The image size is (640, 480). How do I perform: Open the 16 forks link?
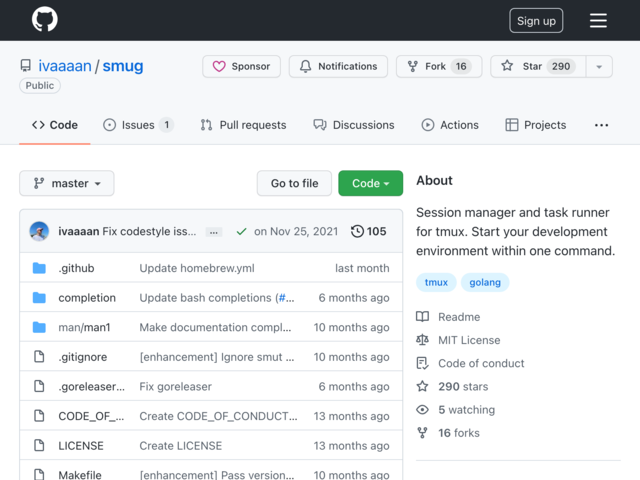tap(459, 433)
